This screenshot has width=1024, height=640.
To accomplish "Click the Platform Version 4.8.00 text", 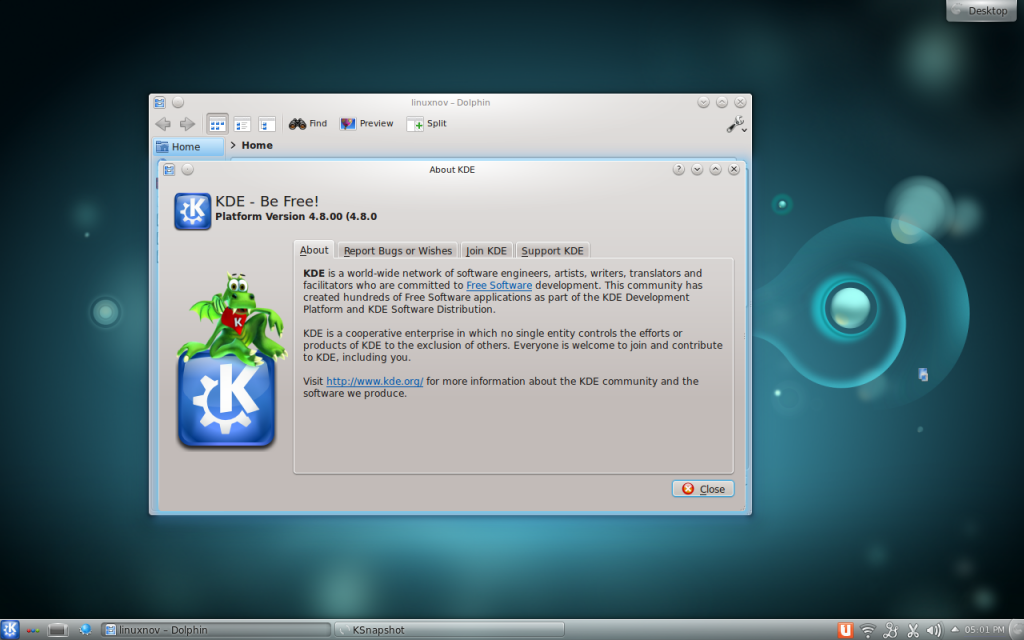I will point(296,217).
